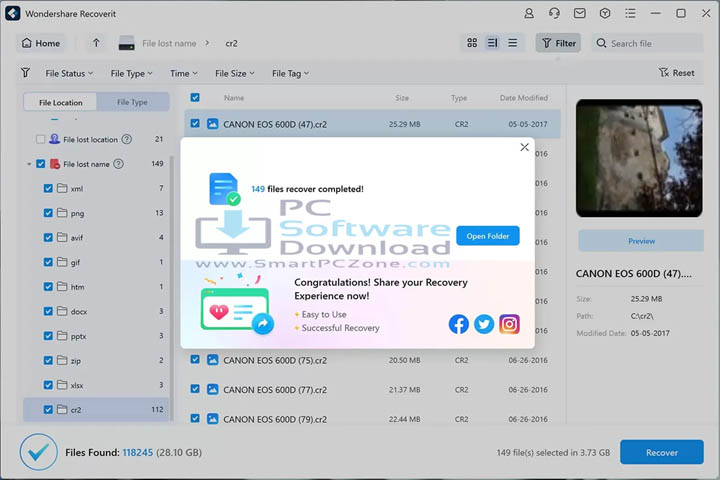Screen dimensions: 720x480
Task: Sort by the Date Modified column header
Action: (523, 97)
